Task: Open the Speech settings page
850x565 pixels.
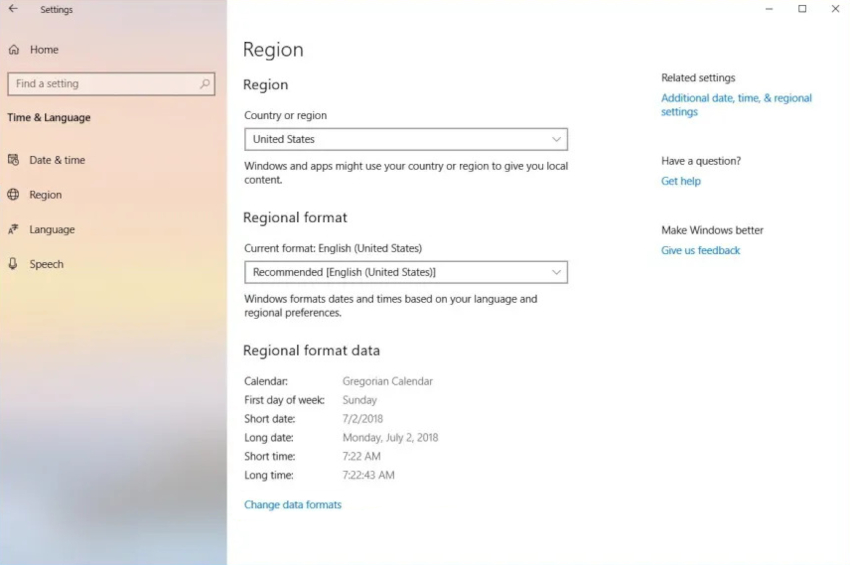Action: point(46,265)
